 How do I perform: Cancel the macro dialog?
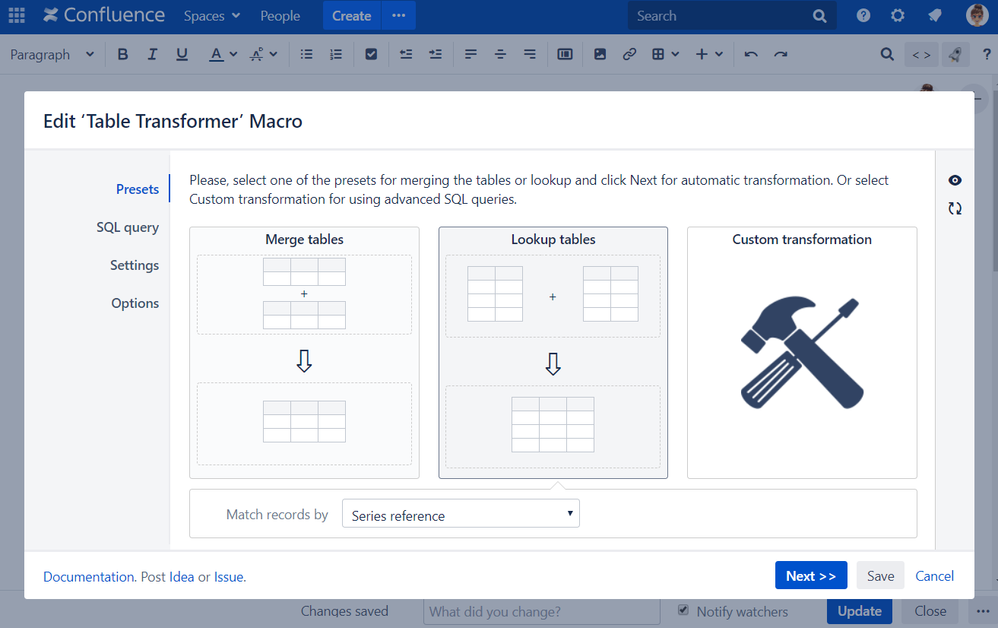[934, 575]
